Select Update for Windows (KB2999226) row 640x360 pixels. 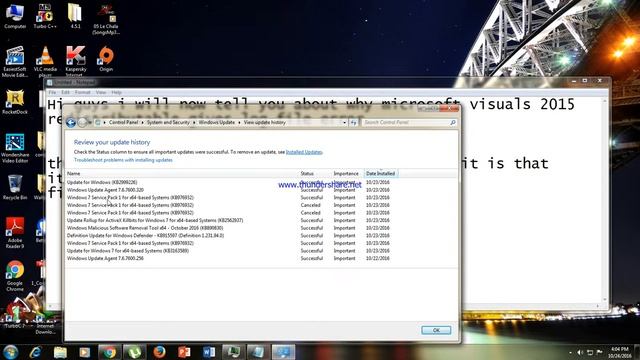pyautogui.click(x=229, y=182)
